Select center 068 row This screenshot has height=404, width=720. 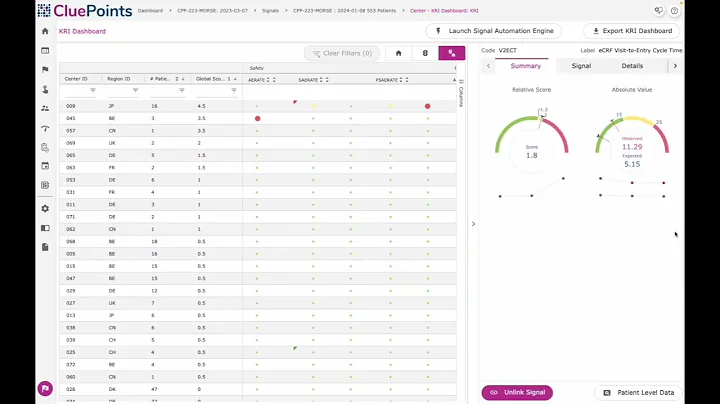click(258, 241)
